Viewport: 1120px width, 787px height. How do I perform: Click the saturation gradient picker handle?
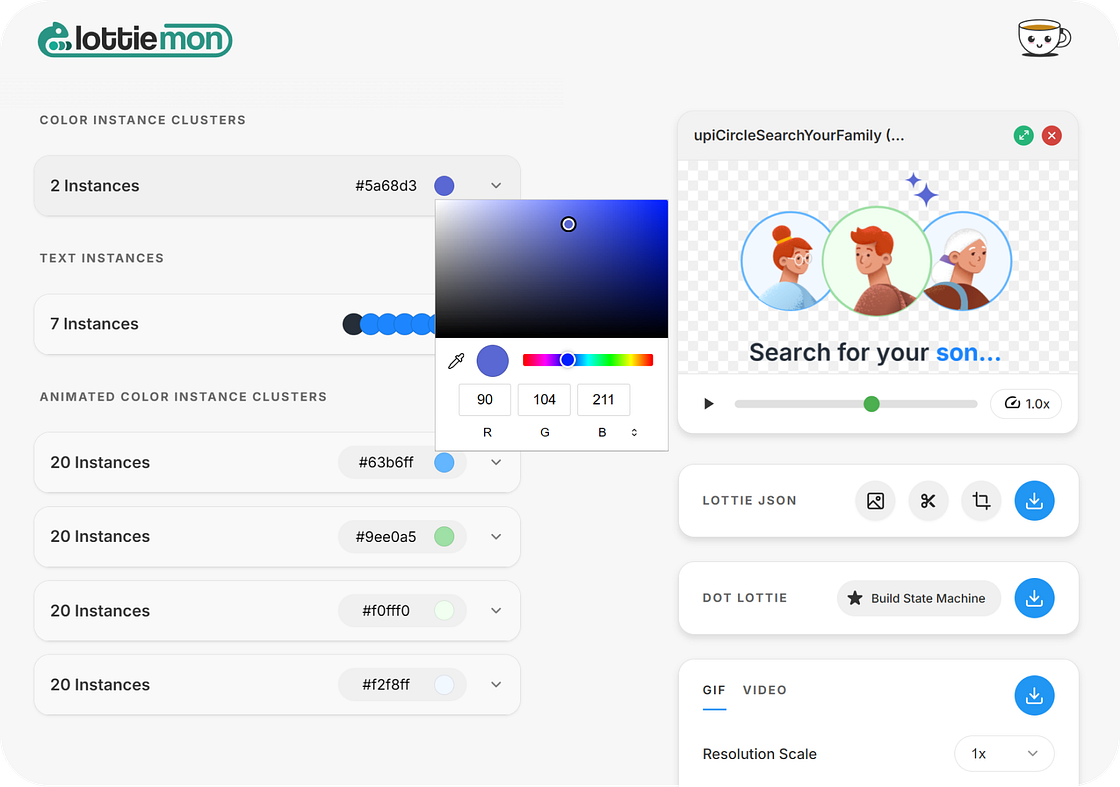tap(568, 224)
